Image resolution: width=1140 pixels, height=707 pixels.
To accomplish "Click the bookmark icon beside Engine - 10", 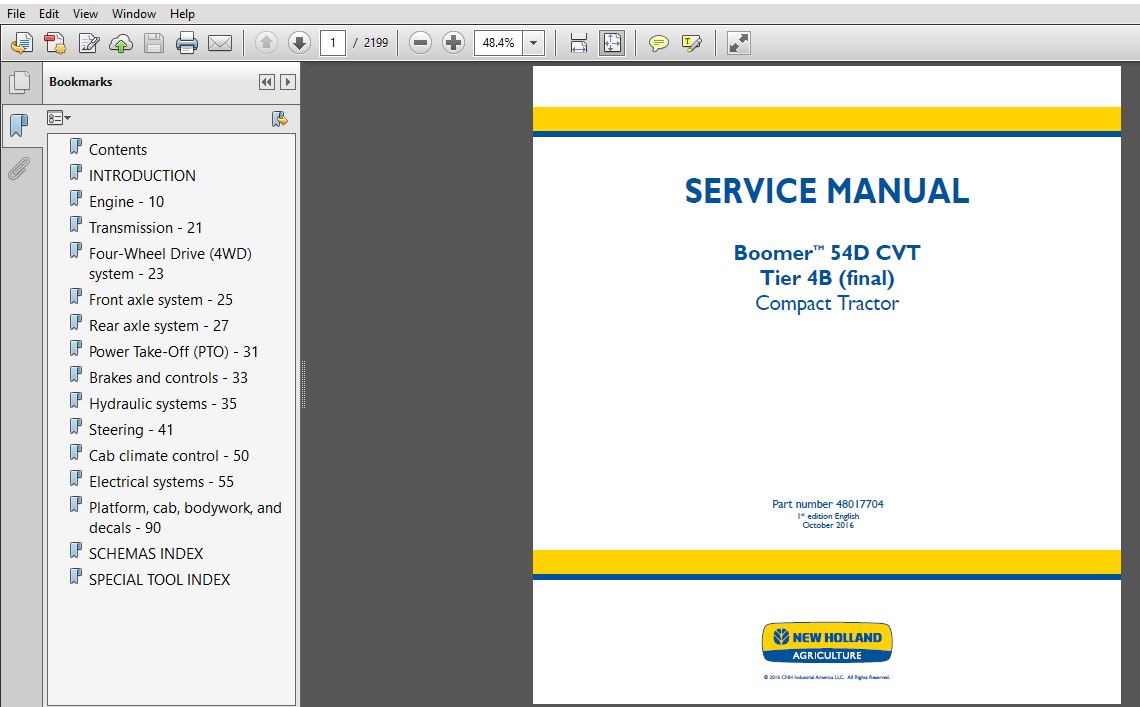I will [76, 199].
